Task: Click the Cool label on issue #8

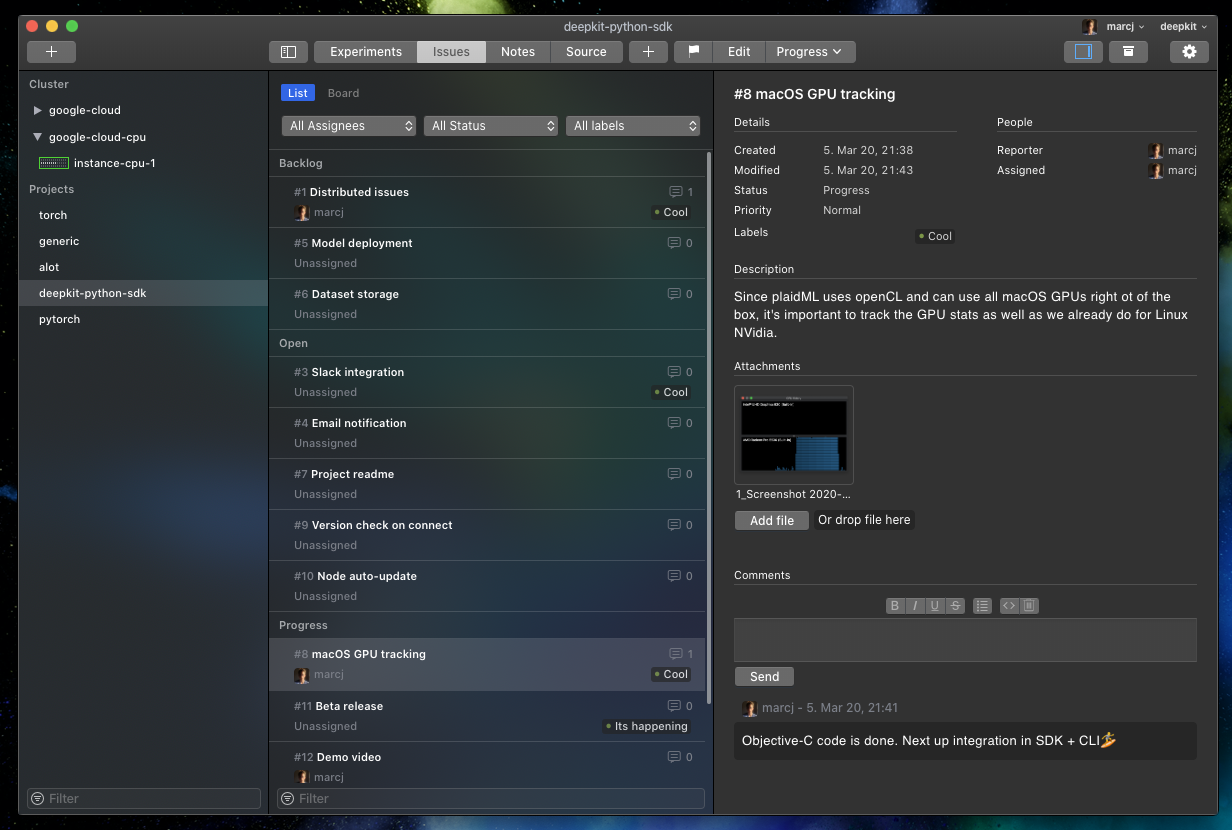Action: tap(671, 674)
